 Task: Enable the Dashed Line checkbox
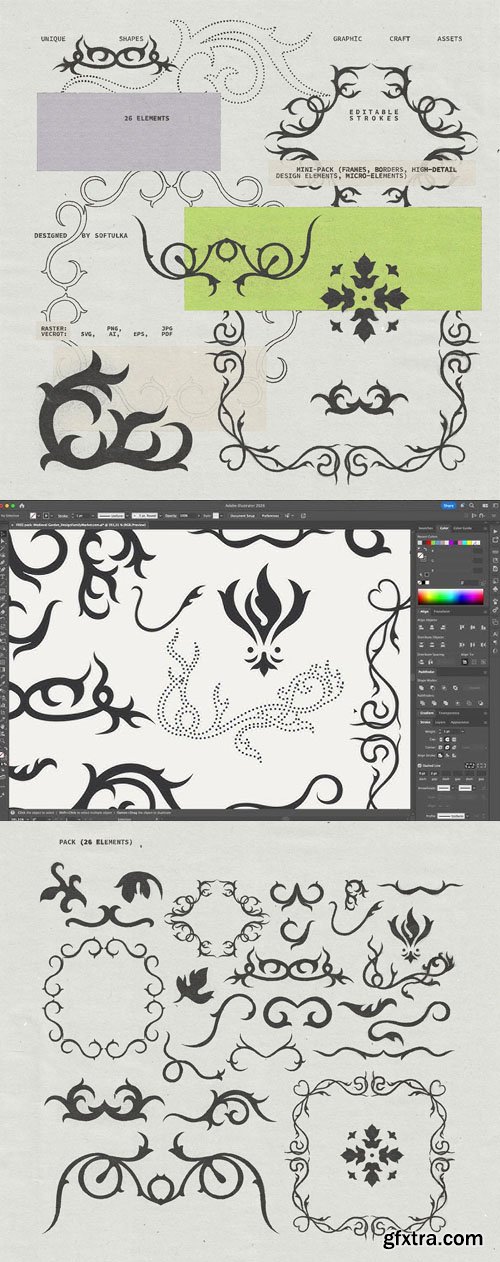[x=419, y=766]
